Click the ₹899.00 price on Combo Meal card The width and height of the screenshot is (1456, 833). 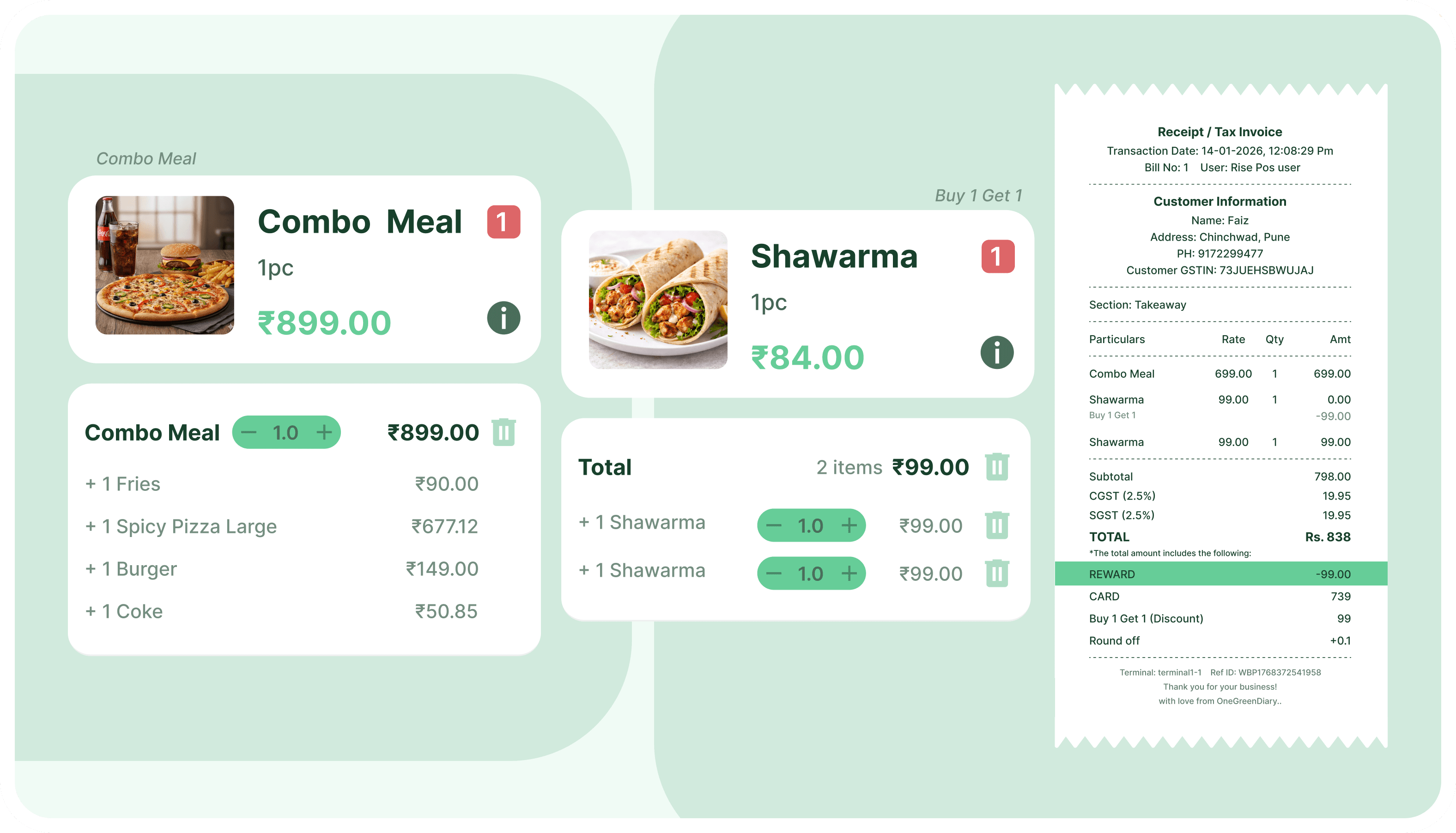pyautogui.click(x=325, y=321)
